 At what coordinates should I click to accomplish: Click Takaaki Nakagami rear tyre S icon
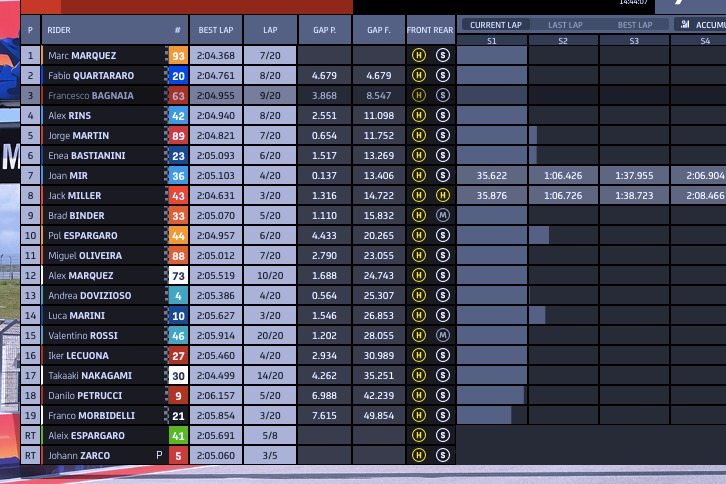coord(443,375)
